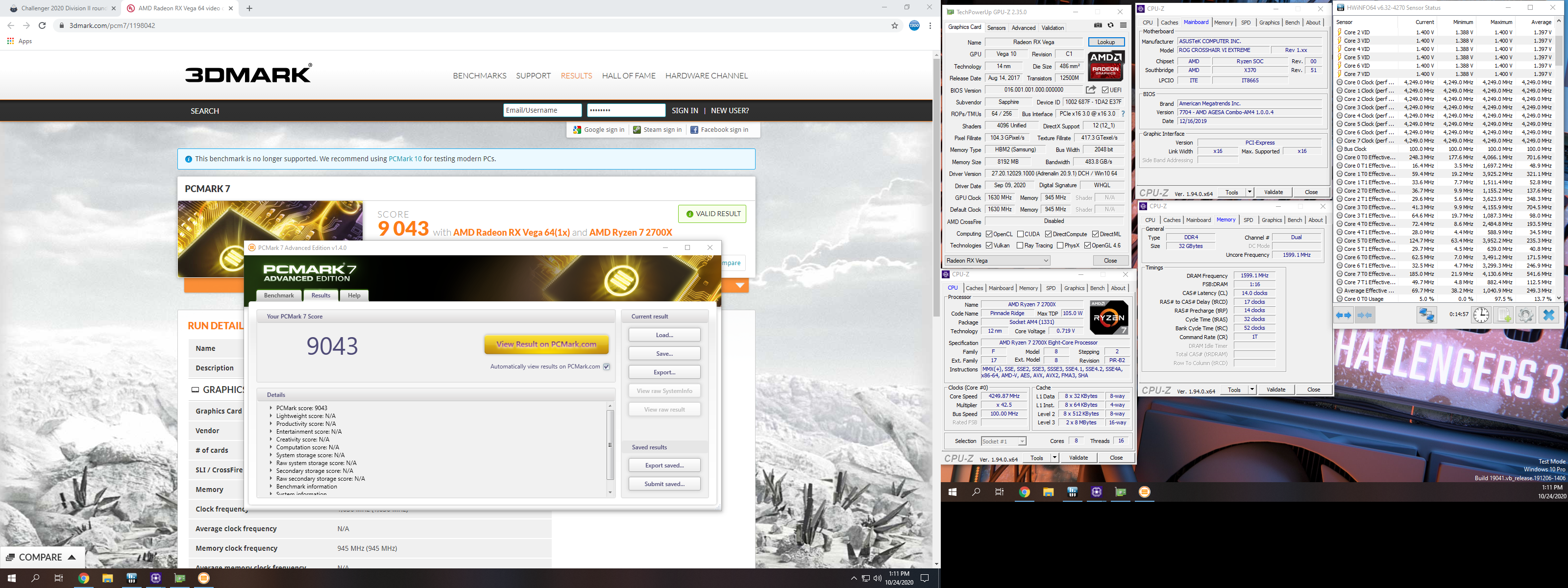Click the Email/Username input field
Viewport: 1568px width, 588px height.
(x=542, y=110)
